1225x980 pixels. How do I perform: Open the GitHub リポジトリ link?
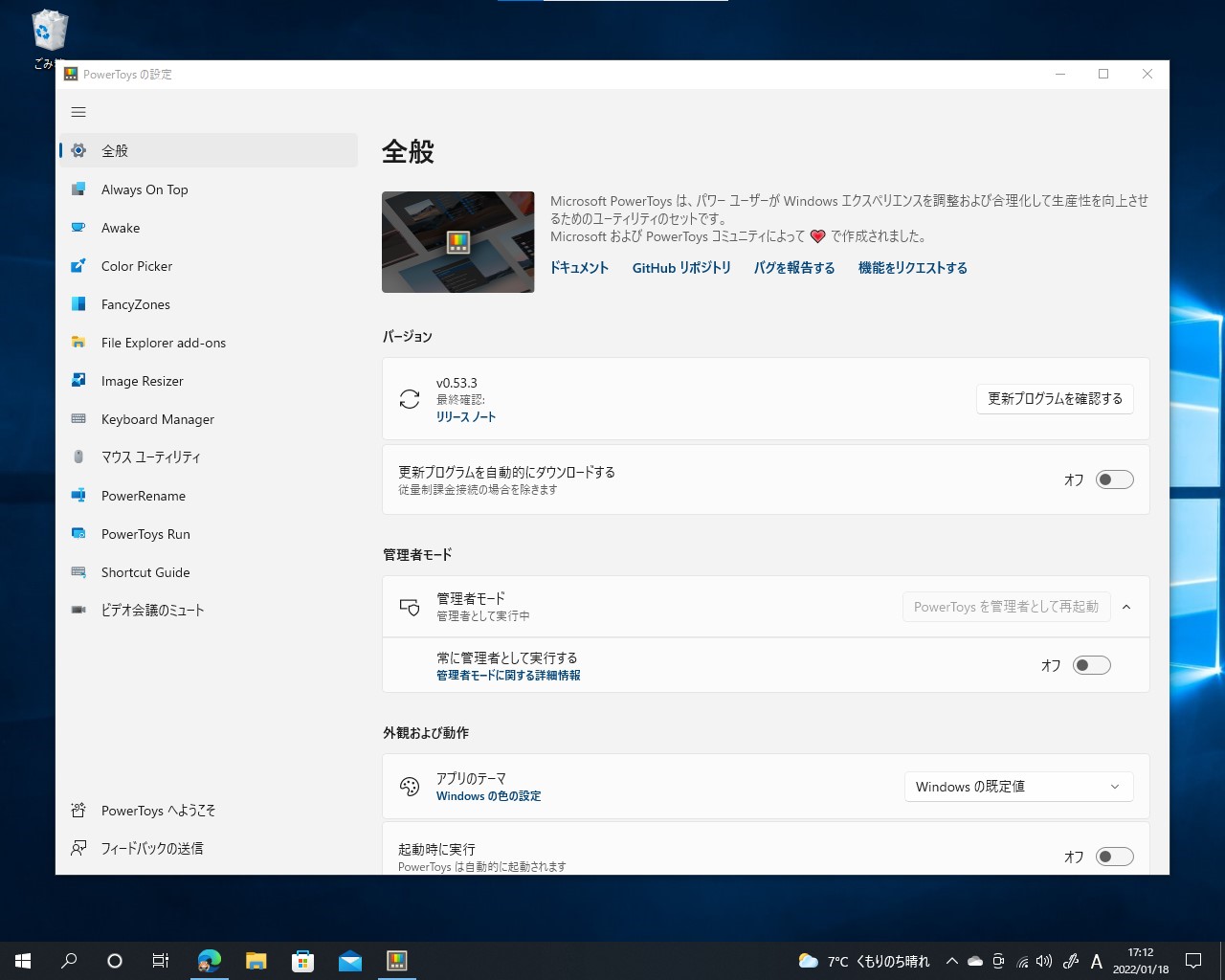(x=681, y=268)
